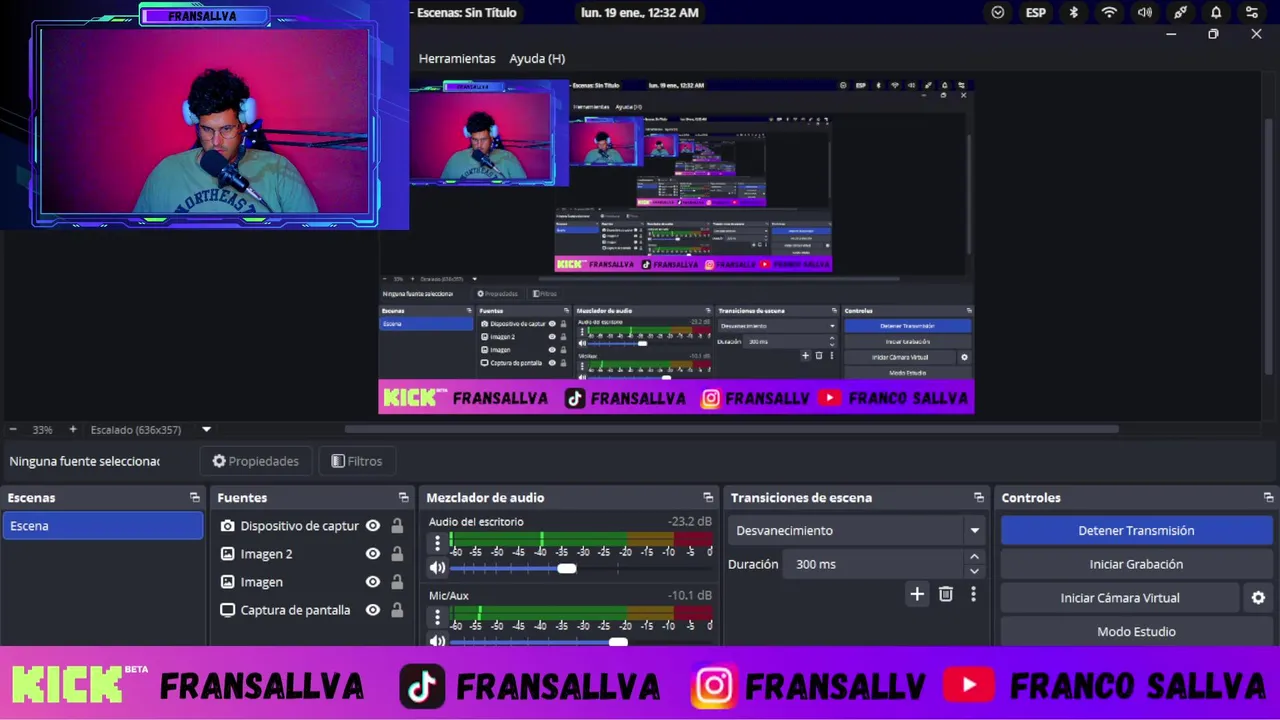Image resolution: width=1280 pixels, height=720 pixels.
Task: Unlock the Dispositivo de captura source
Action: click(x=397, y=526)
